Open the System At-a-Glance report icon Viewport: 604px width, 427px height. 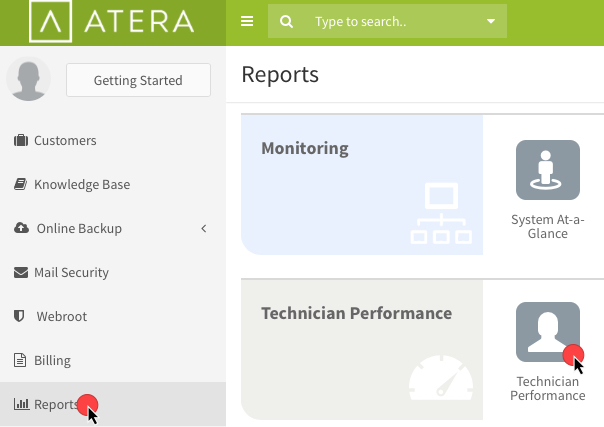(x=548, y=170)
